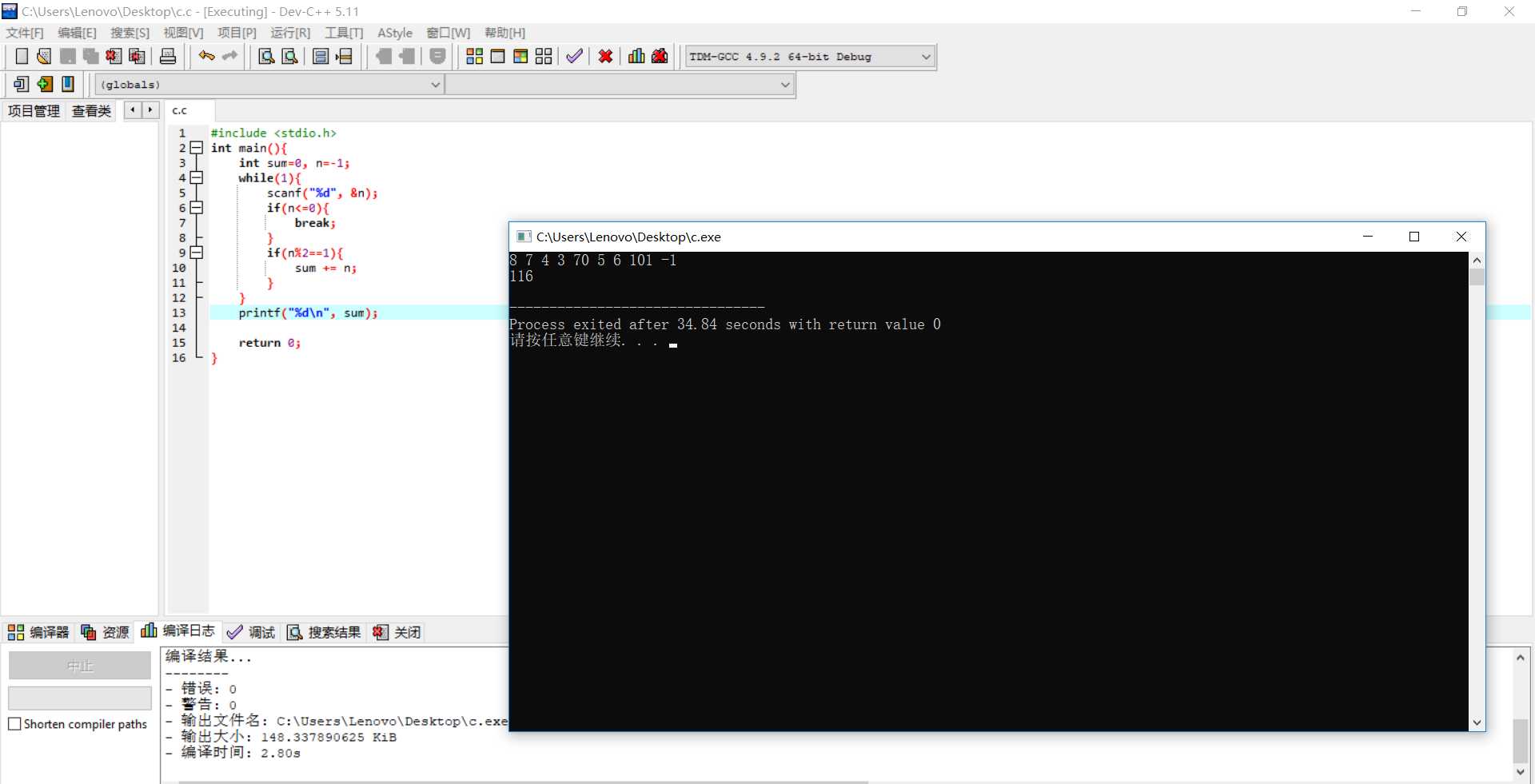Open the 工具[T] menu
The width and height of the screenshot is (1535, 784).
click(x=344, y=33)
